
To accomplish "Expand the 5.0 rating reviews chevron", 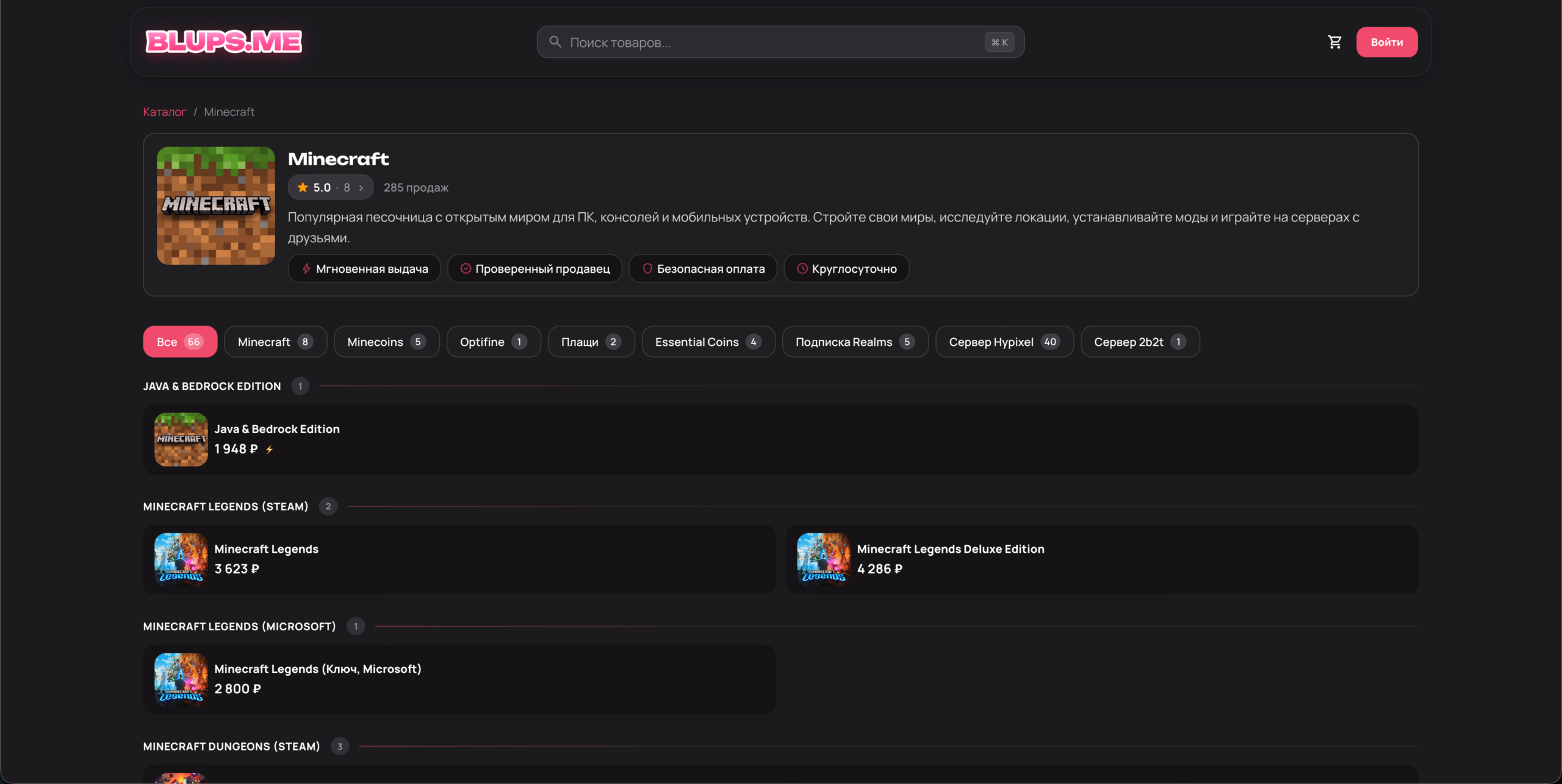I will 361,188.
